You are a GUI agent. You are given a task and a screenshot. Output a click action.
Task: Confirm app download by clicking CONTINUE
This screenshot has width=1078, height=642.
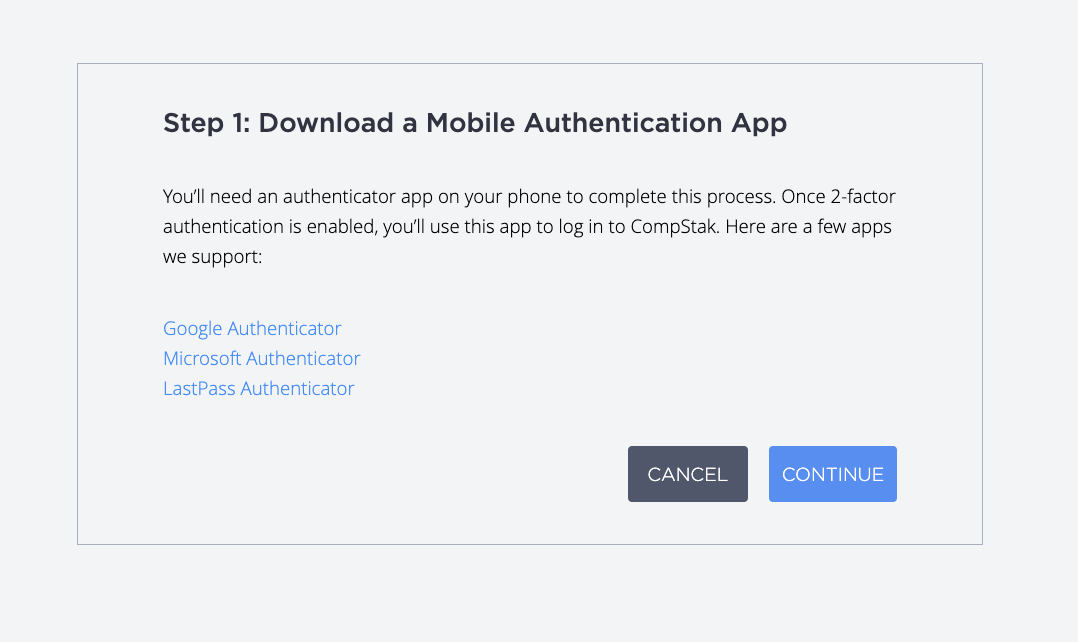(x=832, y=473)
